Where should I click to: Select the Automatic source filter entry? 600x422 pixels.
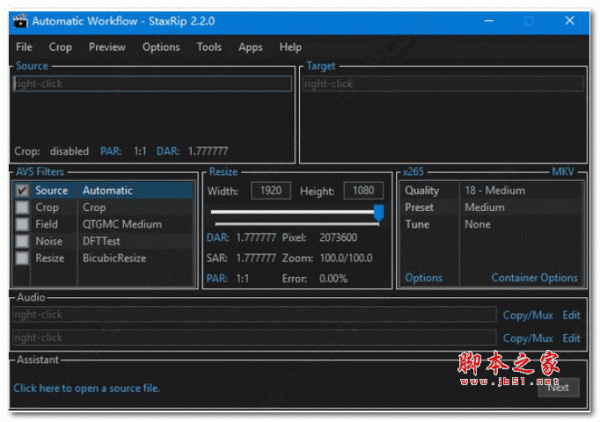108,190
